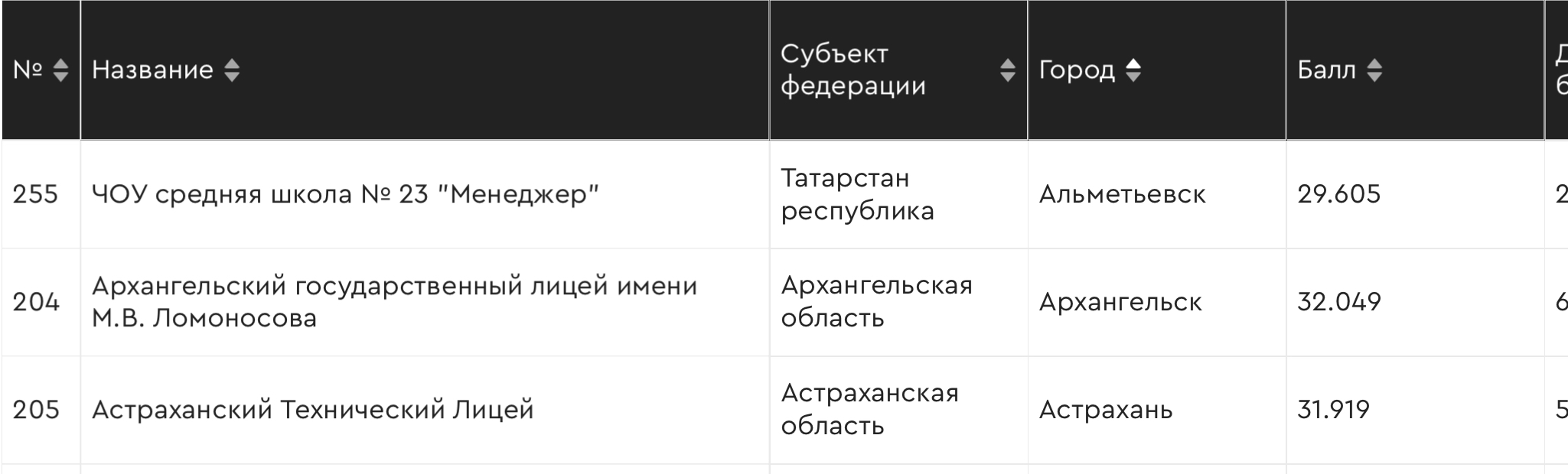
Task: Click Астраханский Технический Лицей name
Action: coord(312,410)
